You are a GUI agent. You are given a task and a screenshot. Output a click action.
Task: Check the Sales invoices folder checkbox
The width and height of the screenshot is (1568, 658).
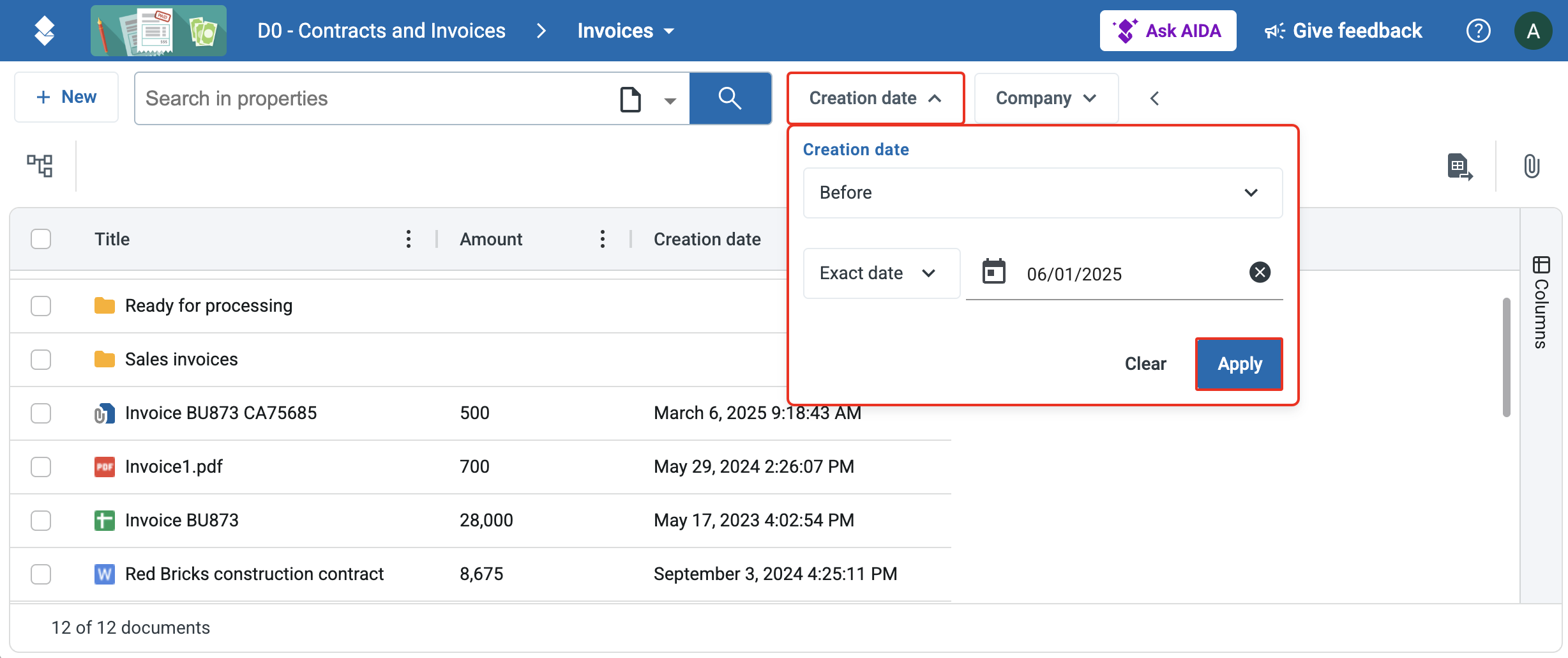coord(41,360)
